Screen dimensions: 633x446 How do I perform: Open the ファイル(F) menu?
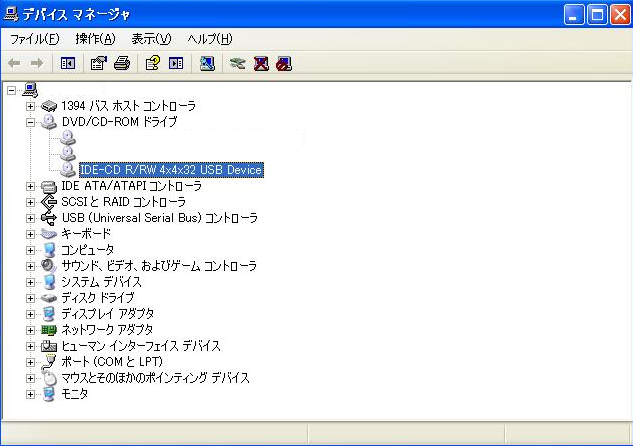(35, 39)
